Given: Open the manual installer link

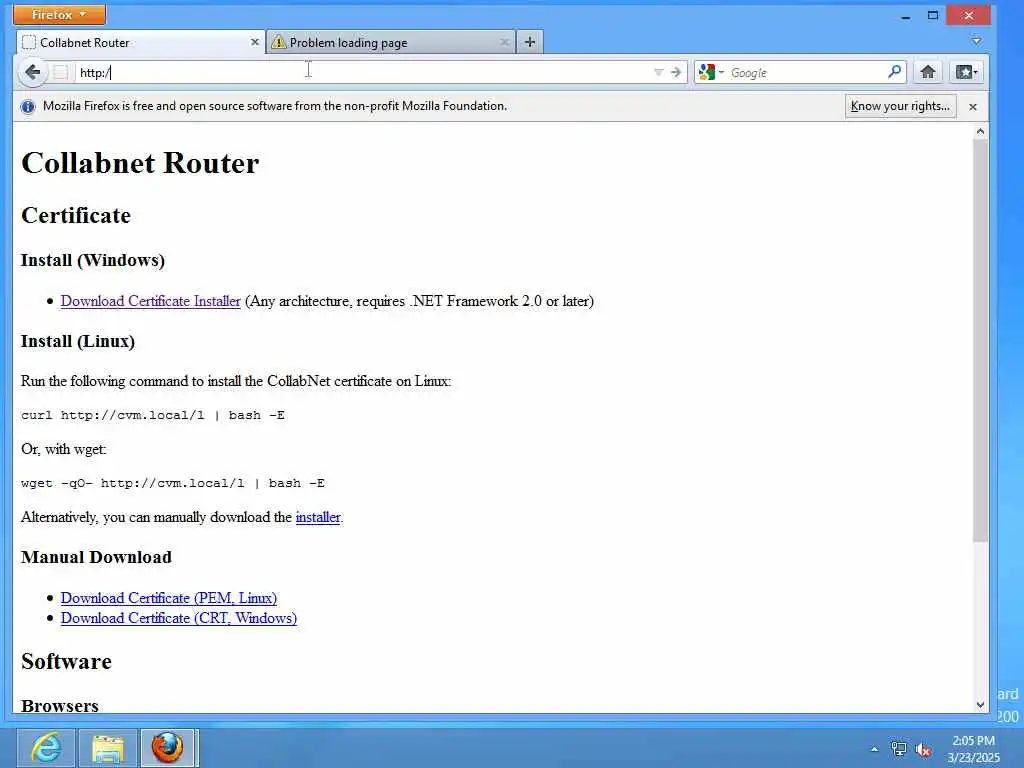Looking at the screenshot, I should (318, 517).
